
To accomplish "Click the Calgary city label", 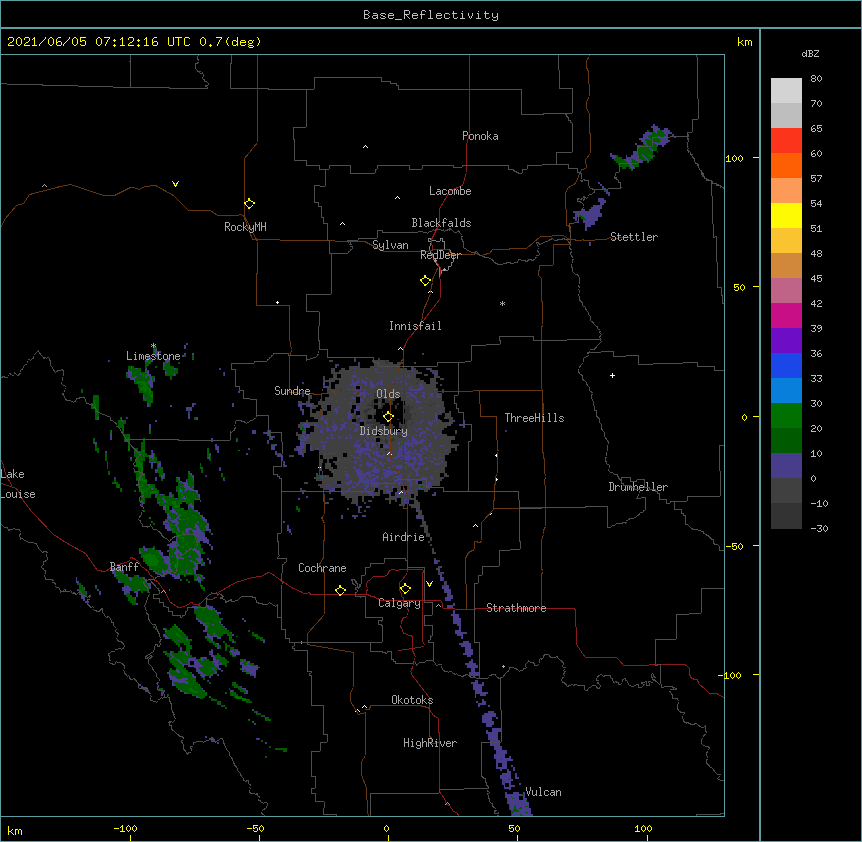I will click(399, 603).
